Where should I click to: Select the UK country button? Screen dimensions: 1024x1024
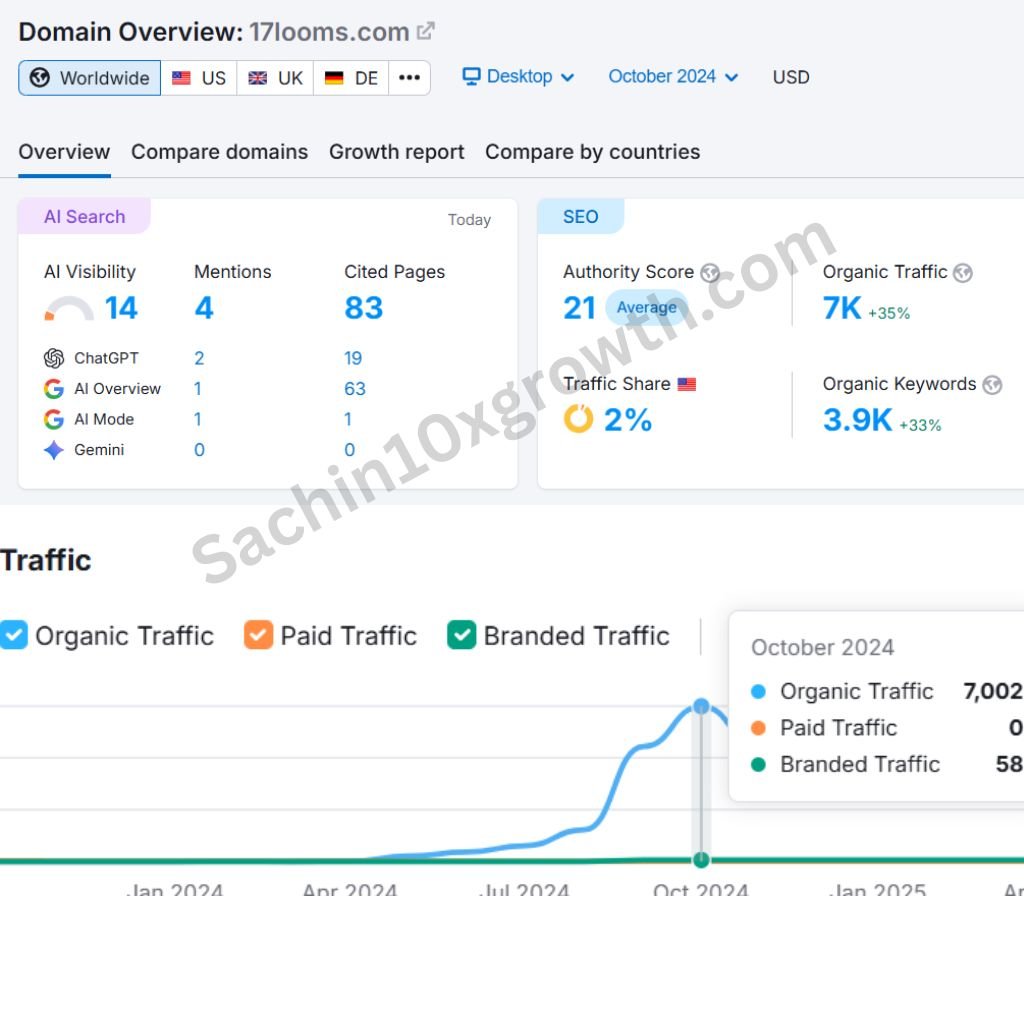click(275, 78)
